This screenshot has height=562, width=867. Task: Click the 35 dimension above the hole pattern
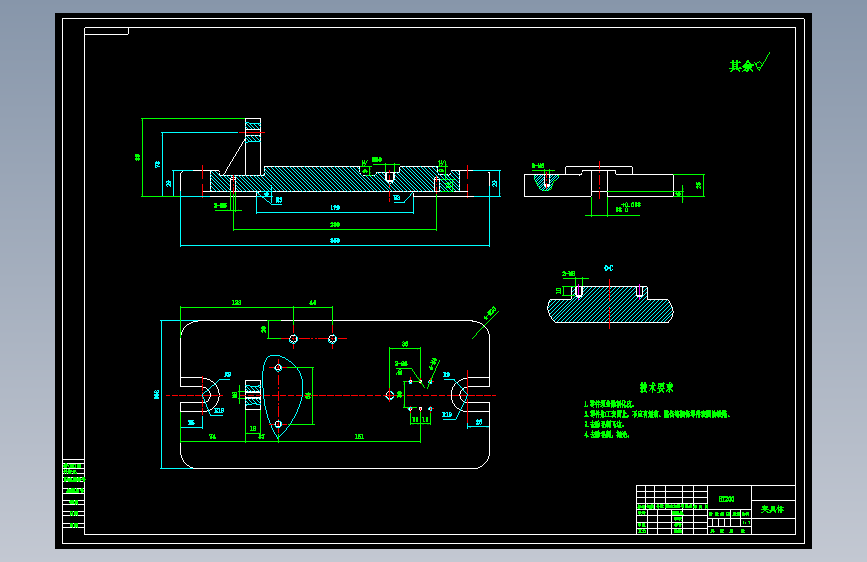click(405, 344)
